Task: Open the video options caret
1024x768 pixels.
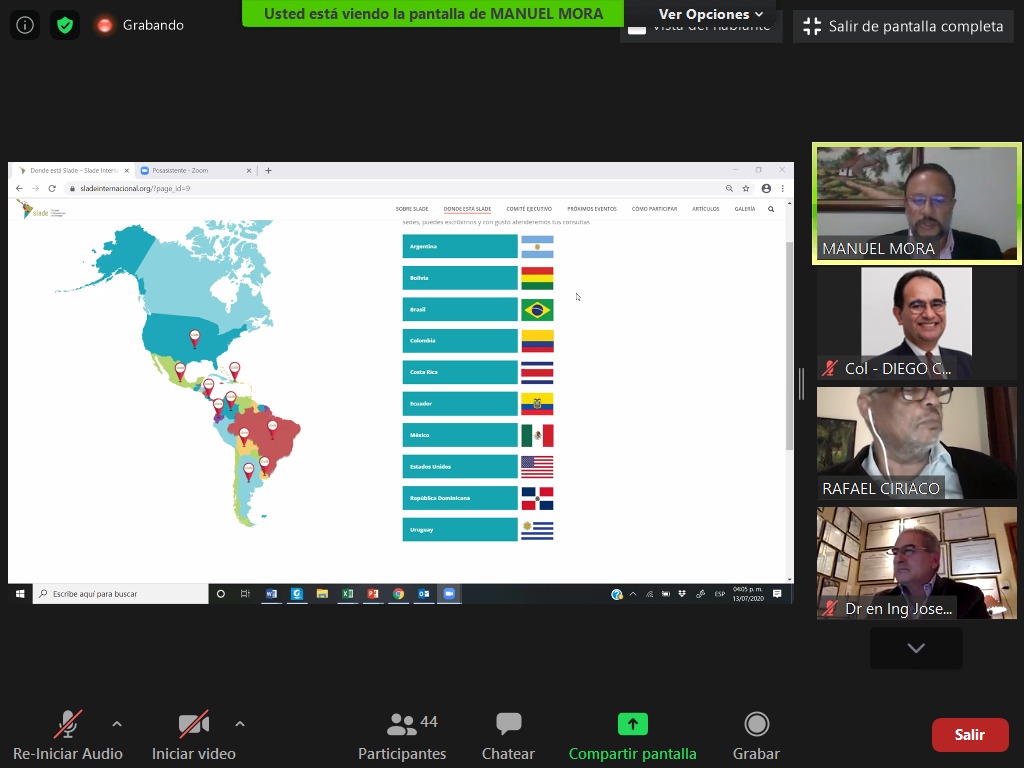Action: pyautogui.click(x=240, y=724)
